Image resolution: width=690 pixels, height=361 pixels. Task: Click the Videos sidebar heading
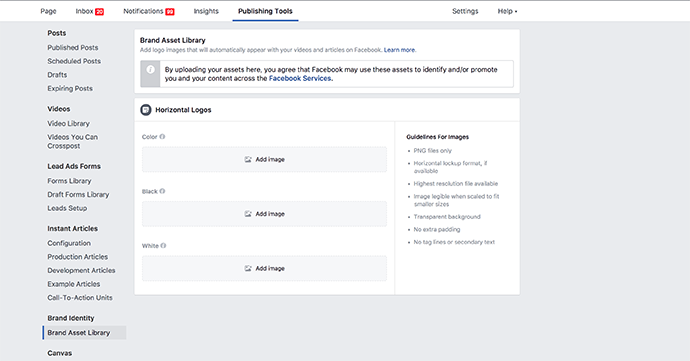(x=59, y=109)
